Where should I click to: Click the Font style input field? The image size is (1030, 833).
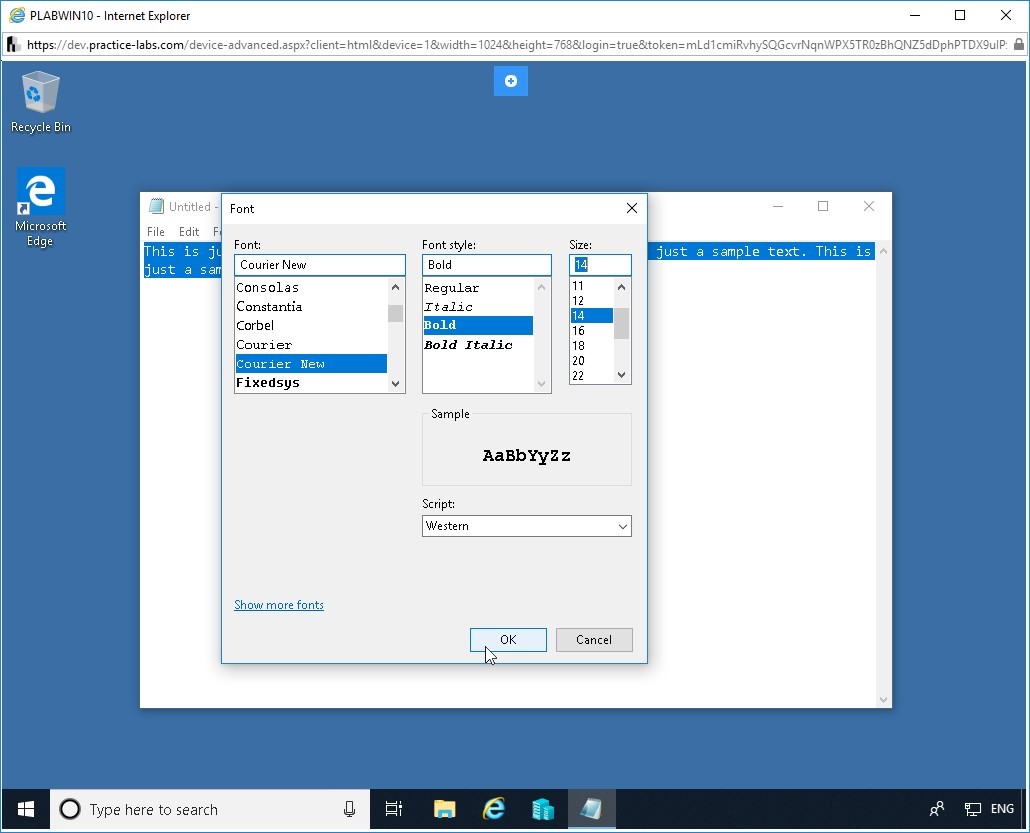click(487, 265)
